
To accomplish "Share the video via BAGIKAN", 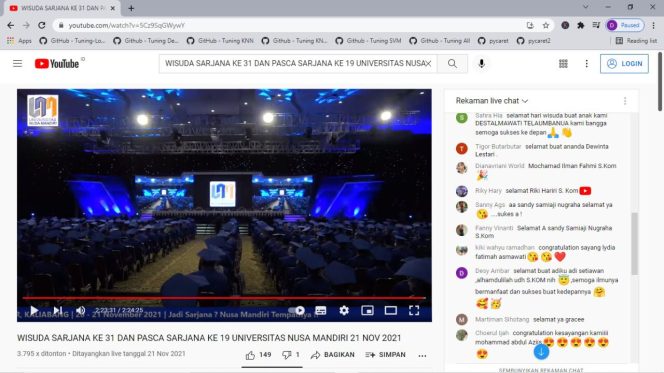I will tap(332, 355).
